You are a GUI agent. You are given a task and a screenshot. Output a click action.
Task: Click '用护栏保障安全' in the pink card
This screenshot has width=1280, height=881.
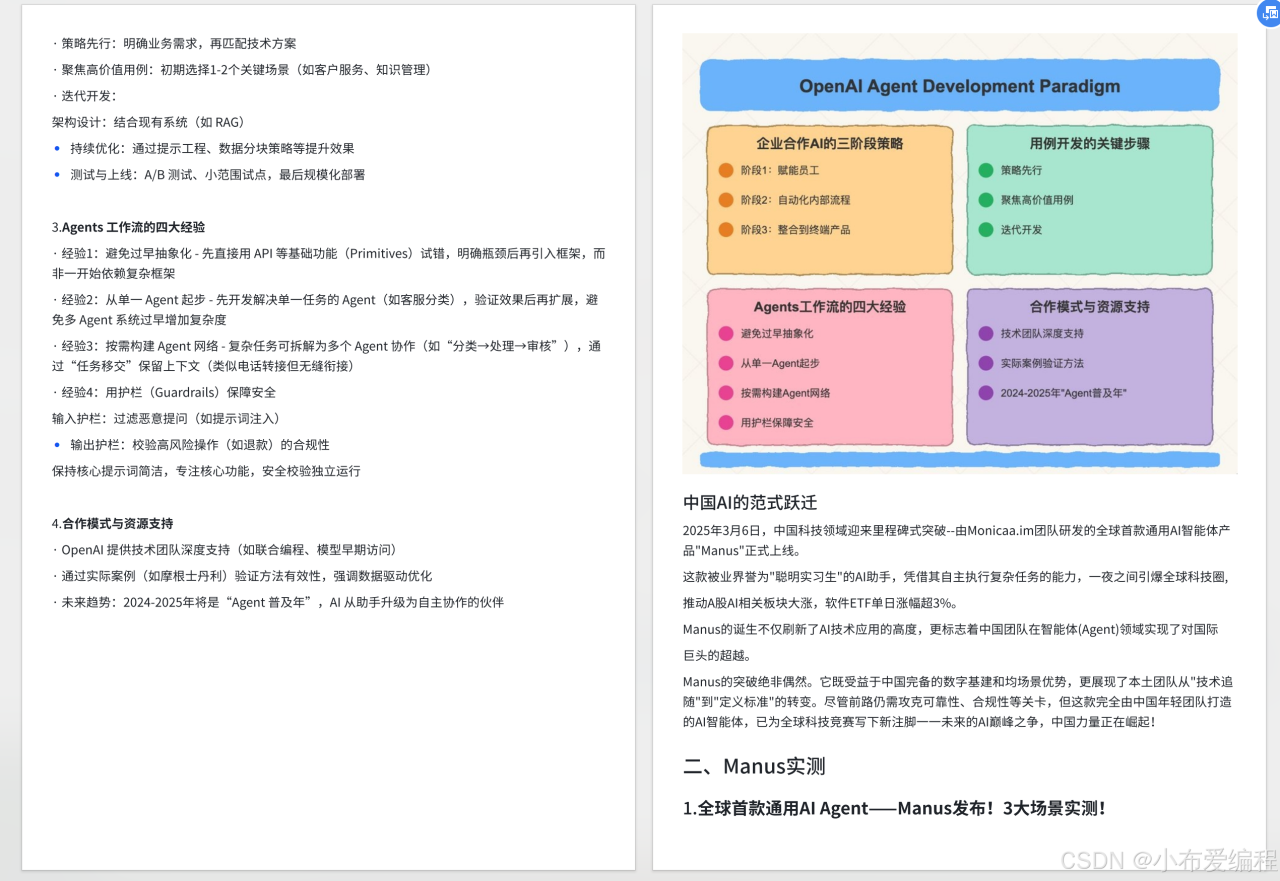click(x=777, y=422)
